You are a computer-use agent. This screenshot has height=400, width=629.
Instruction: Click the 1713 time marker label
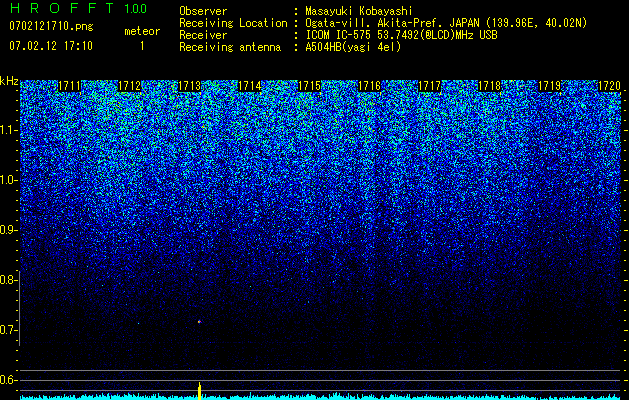[x=189, y=86]
